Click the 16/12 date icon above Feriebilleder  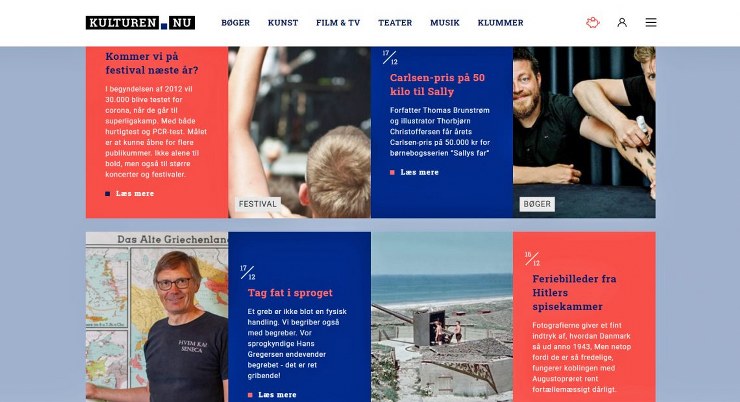[x=532, y=259]
